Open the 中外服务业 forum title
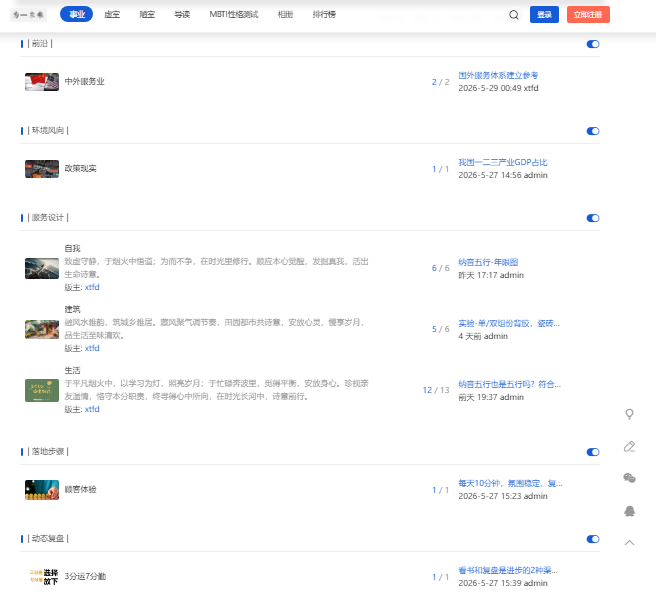 (x=84, y=82)
